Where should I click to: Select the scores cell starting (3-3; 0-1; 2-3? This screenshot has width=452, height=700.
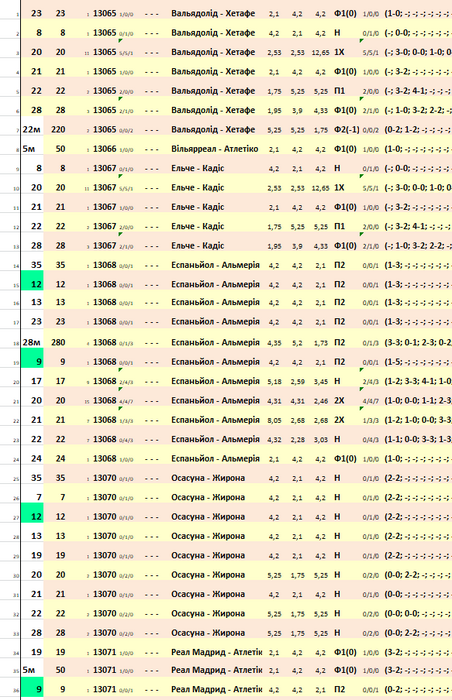click(x=418, y=342)
